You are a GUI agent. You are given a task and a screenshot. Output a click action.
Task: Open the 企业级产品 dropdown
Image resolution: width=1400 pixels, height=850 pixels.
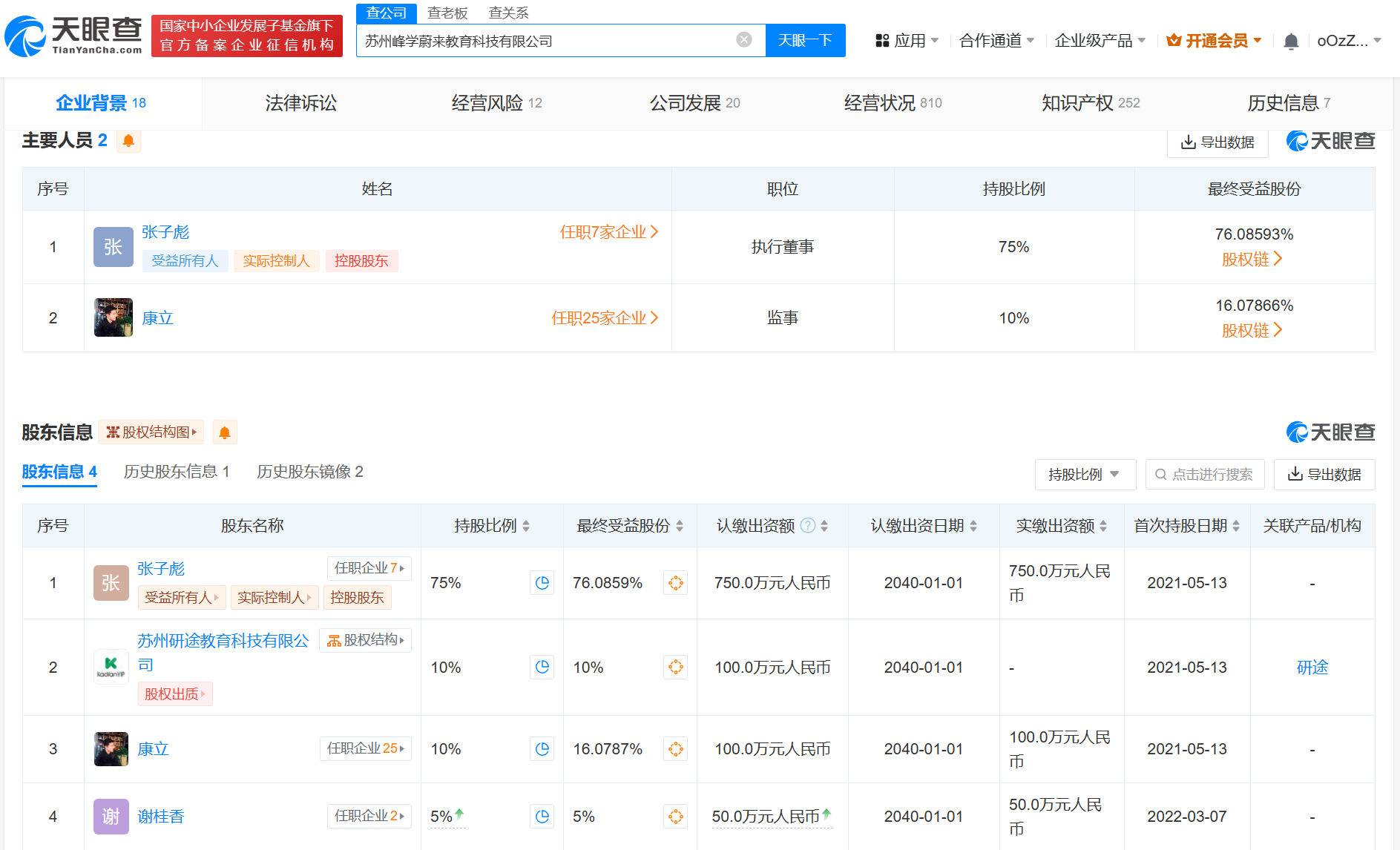(x=1100, y=41)
